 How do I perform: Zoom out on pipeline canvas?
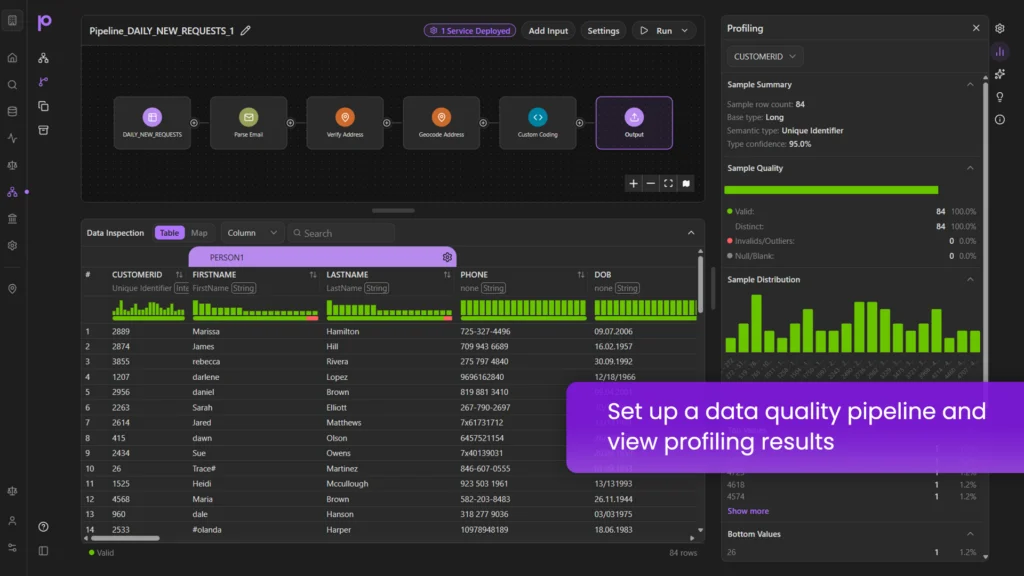[650, 184]
